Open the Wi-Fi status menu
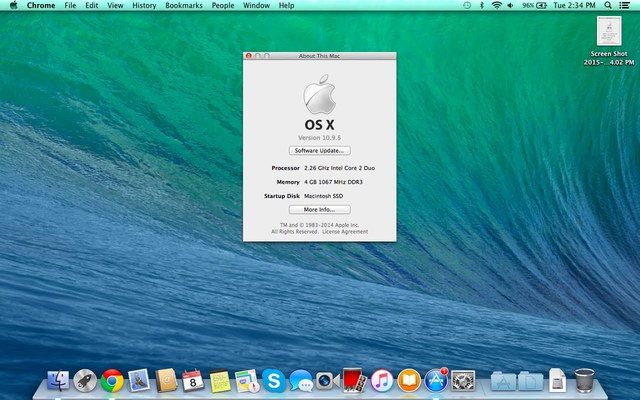The width and height of the screenshot is (640, 400). 496,5
